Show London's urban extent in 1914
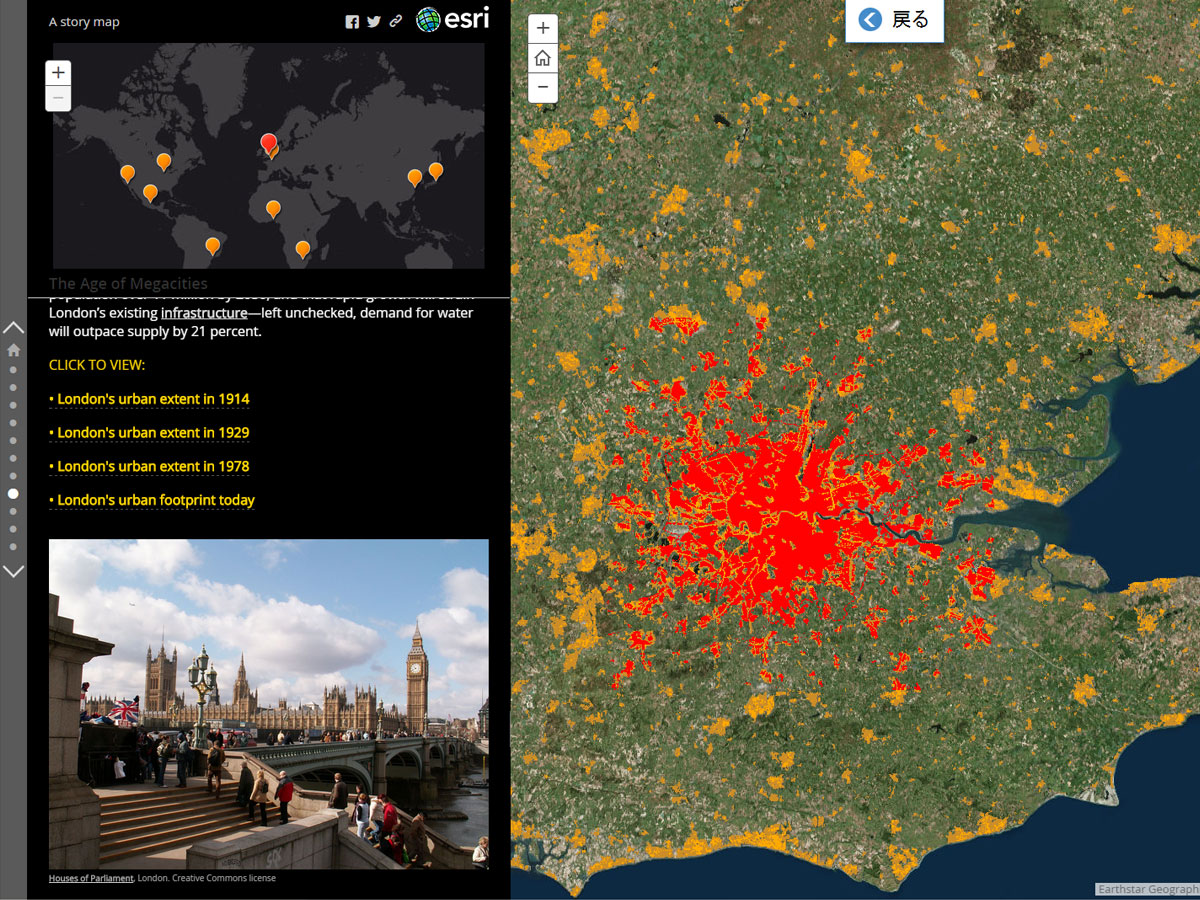 point(149,399)
